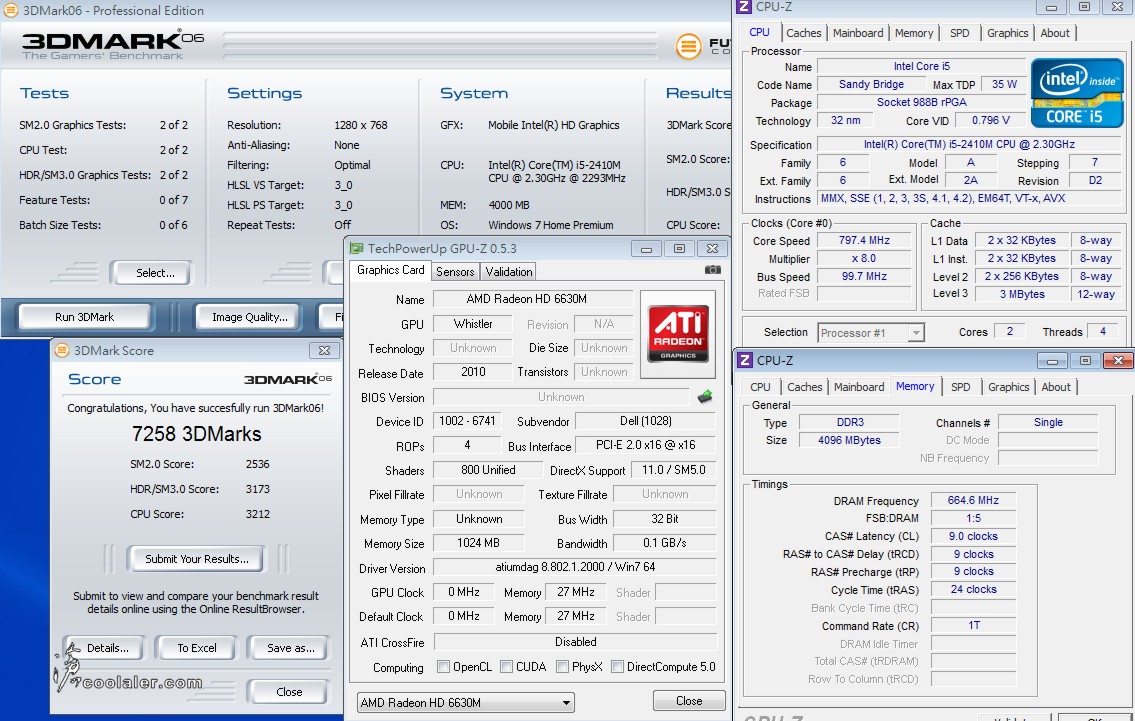Viewport: 1135px width, 721px height.
Task: Click the SM2.0 Score value 2536
Action: [x=257, y=464]
